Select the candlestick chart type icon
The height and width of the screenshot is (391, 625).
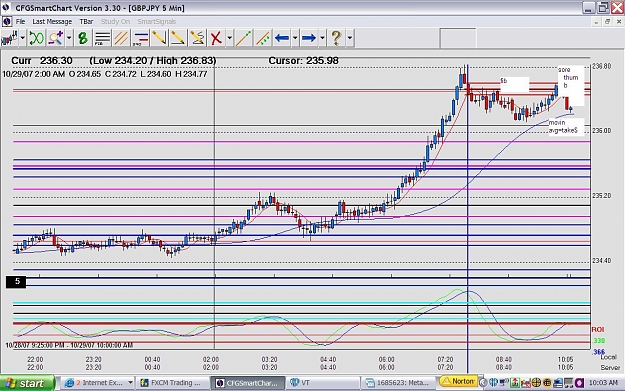pos(9,38)
